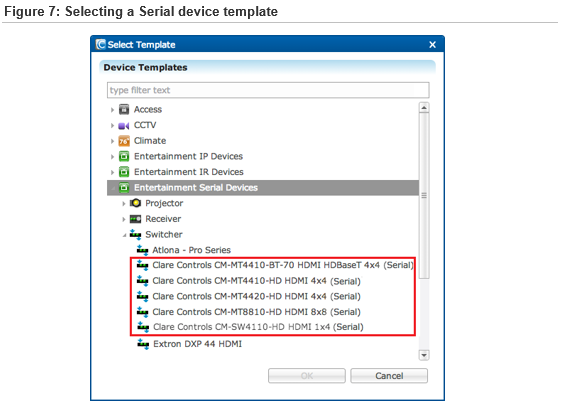Screen dimensions: 564x411
Task: Click the Atlona - Pro Series icon
Action: 142,250
